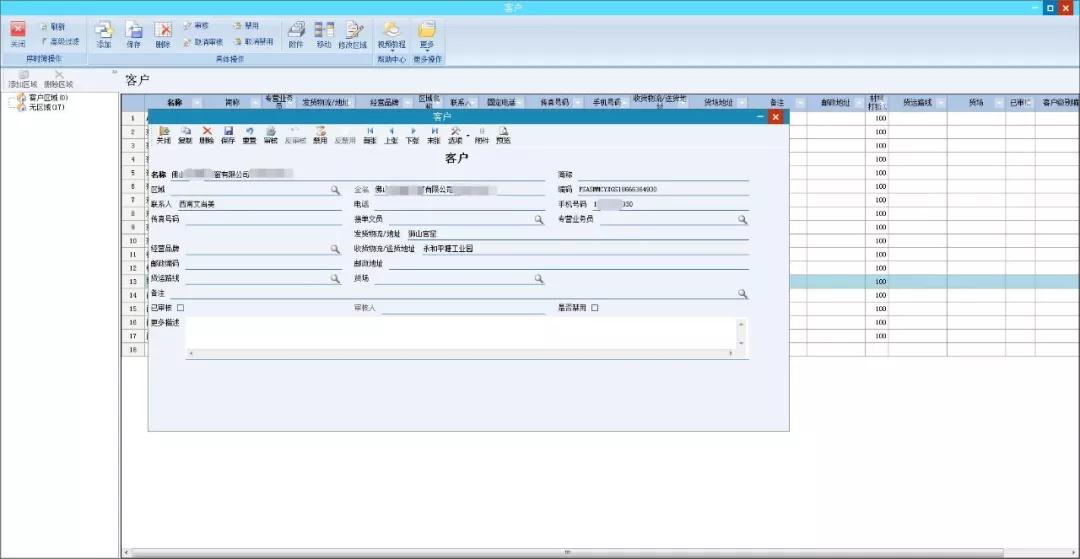Image resolution: width=1080 pixels, height=559 pixels.
Task: Click the 移动 ribbon icon
Action: click(324, 34)
